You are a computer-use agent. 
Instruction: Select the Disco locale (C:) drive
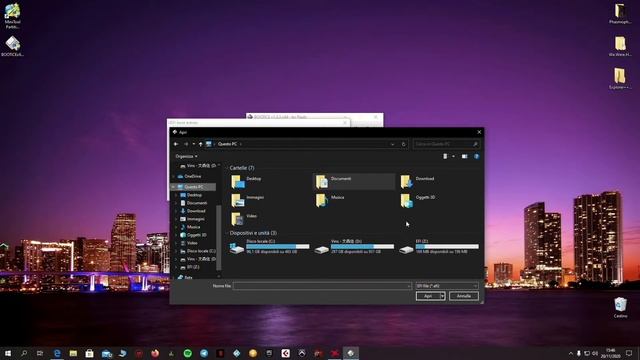pos(269,247)
